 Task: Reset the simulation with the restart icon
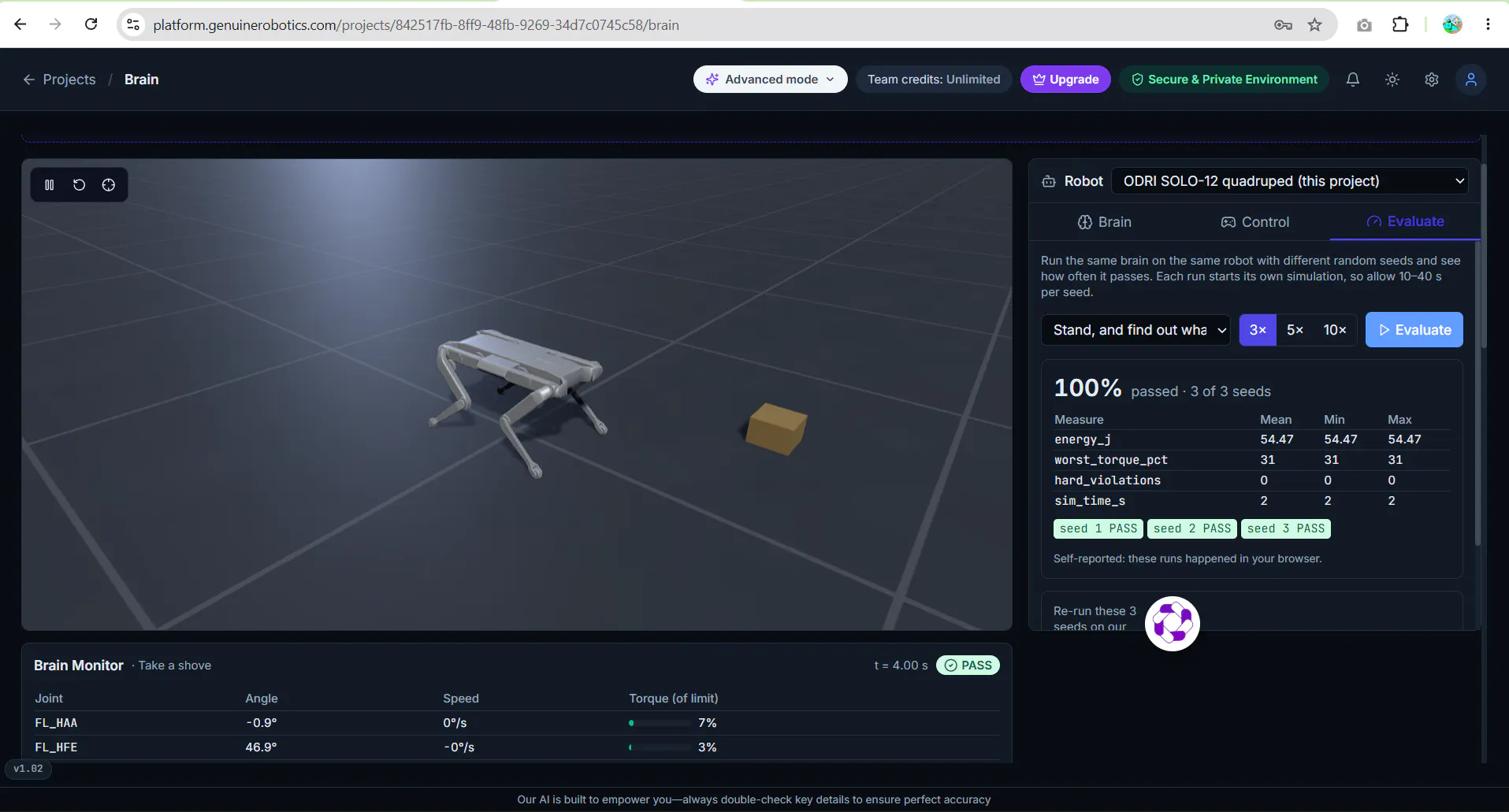pos(79,185)
